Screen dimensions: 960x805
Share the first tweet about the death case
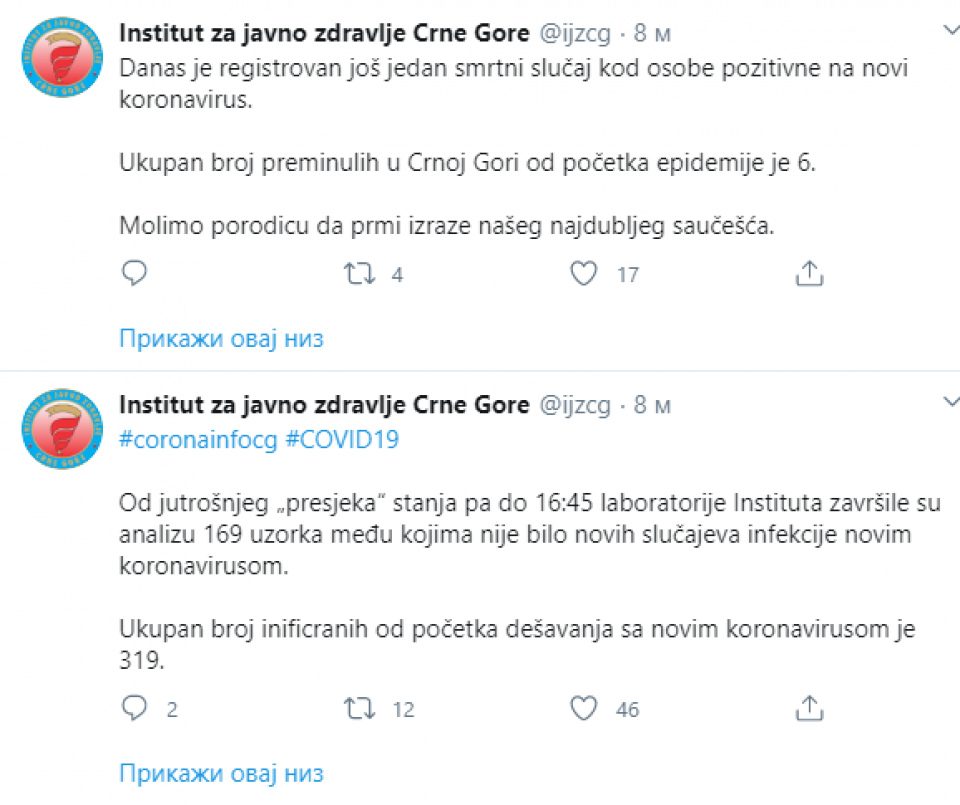point(808,273)
